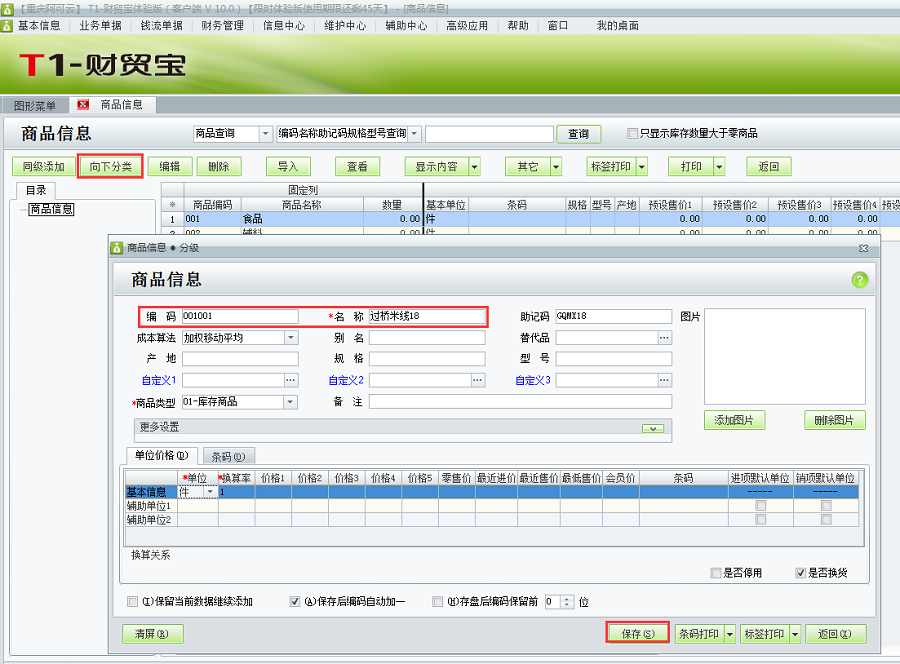
Task: Enable 是否停用 checkbox
Action: click(715, 573)
